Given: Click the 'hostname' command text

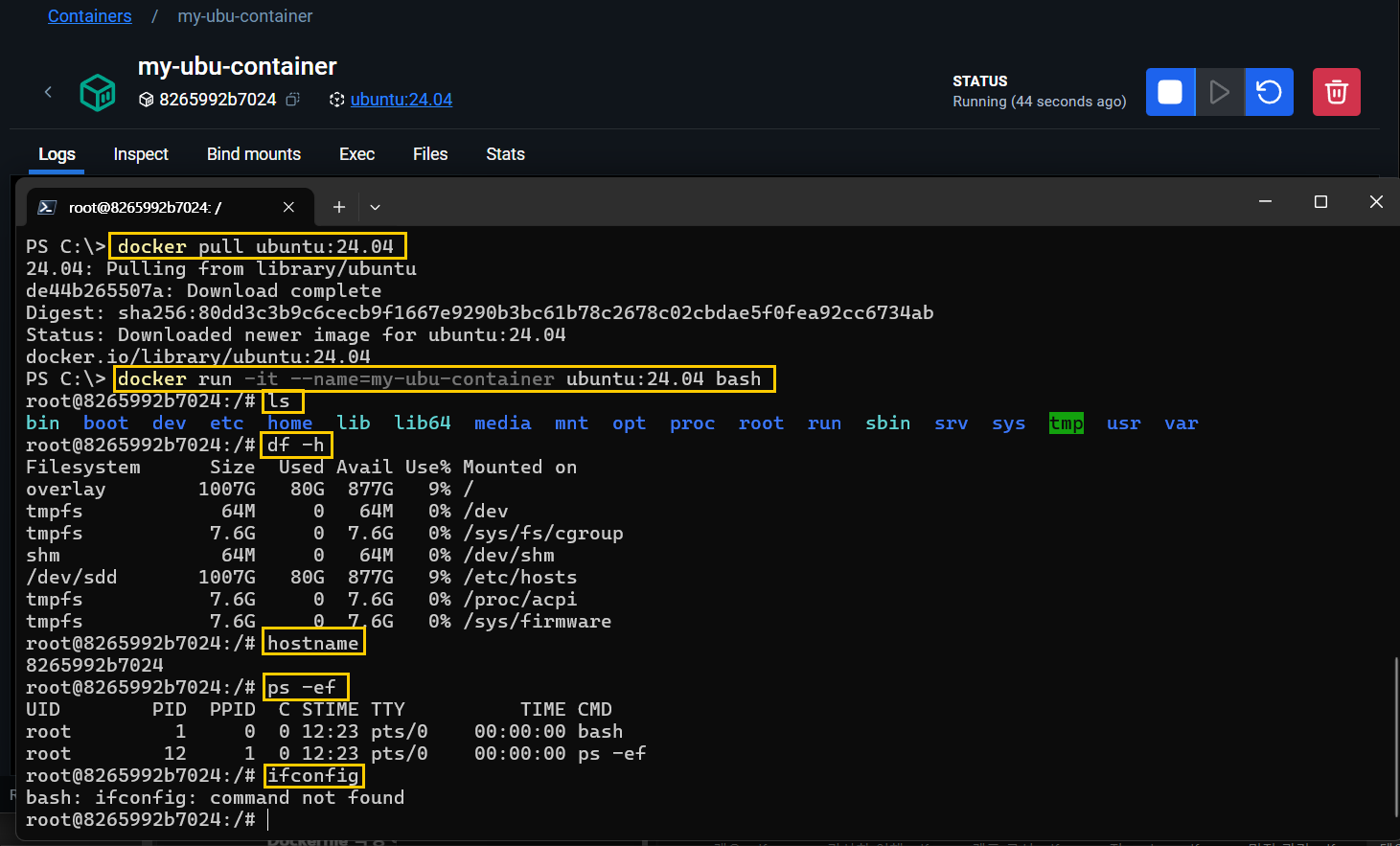Looking at the screenshot, I should click(x=313, y=643).
